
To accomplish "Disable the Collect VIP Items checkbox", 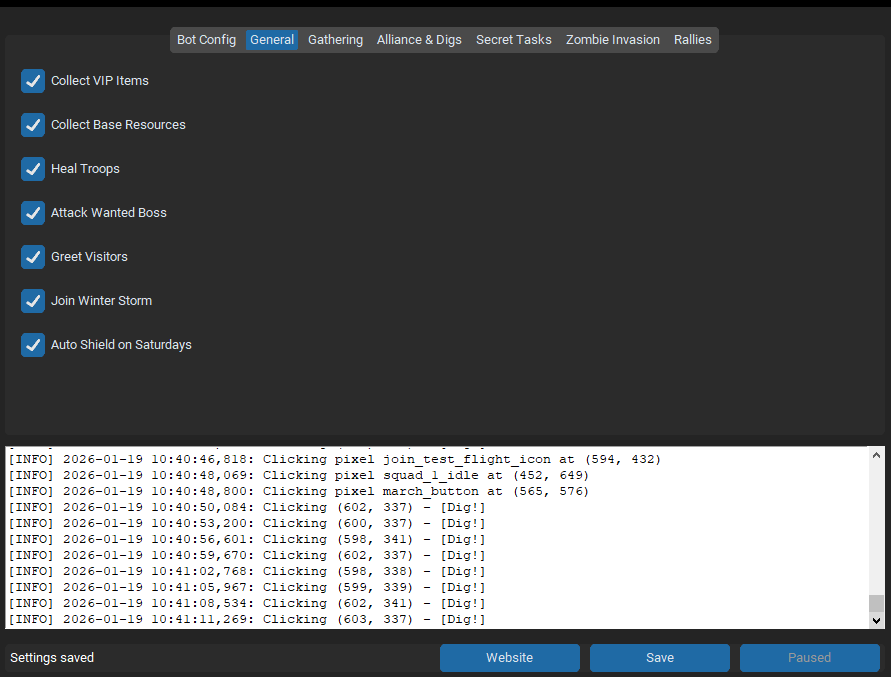I will tap(33, 81).
